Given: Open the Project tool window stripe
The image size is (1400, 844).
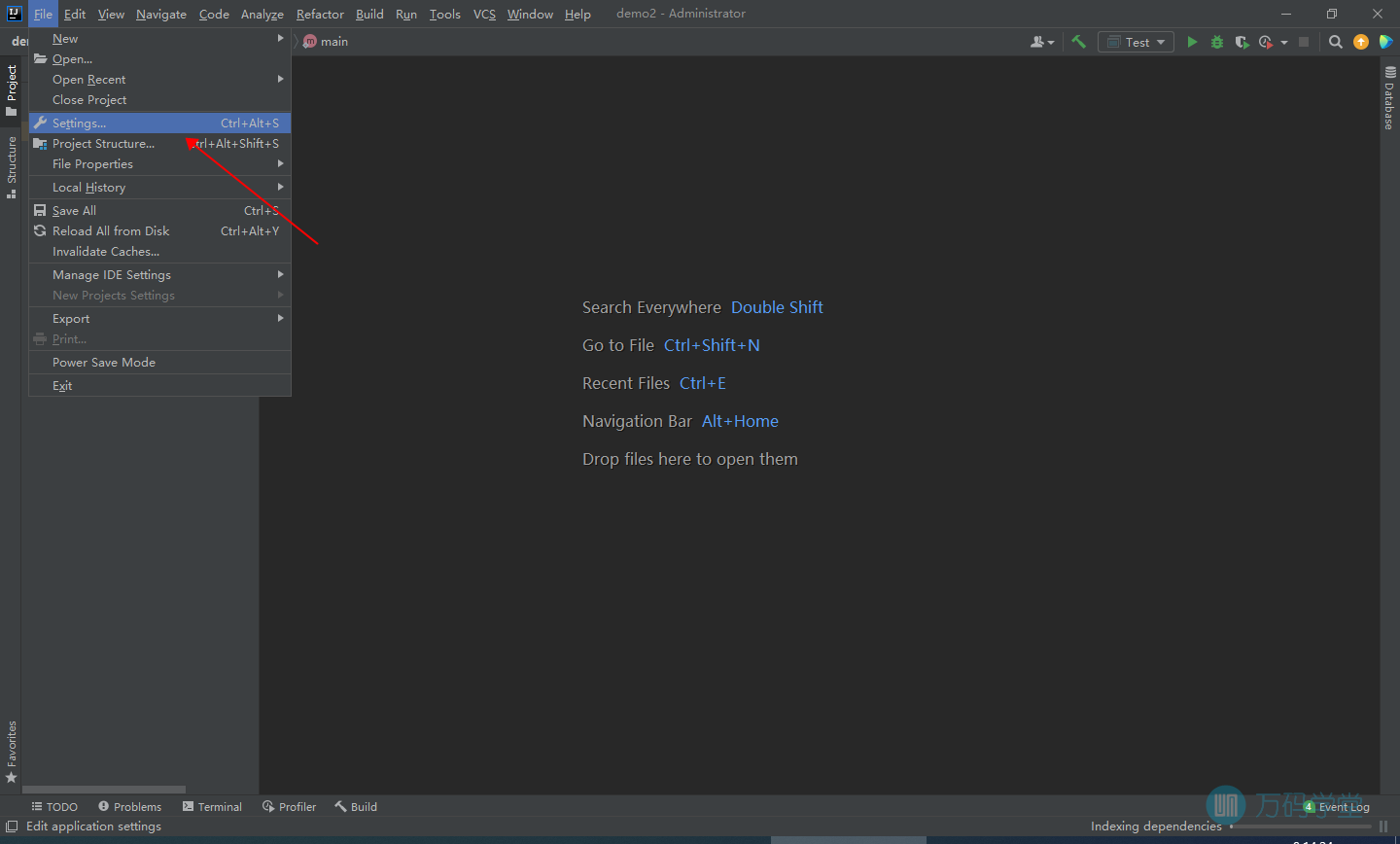Looking at the screenshot, I should coord(12,90).
